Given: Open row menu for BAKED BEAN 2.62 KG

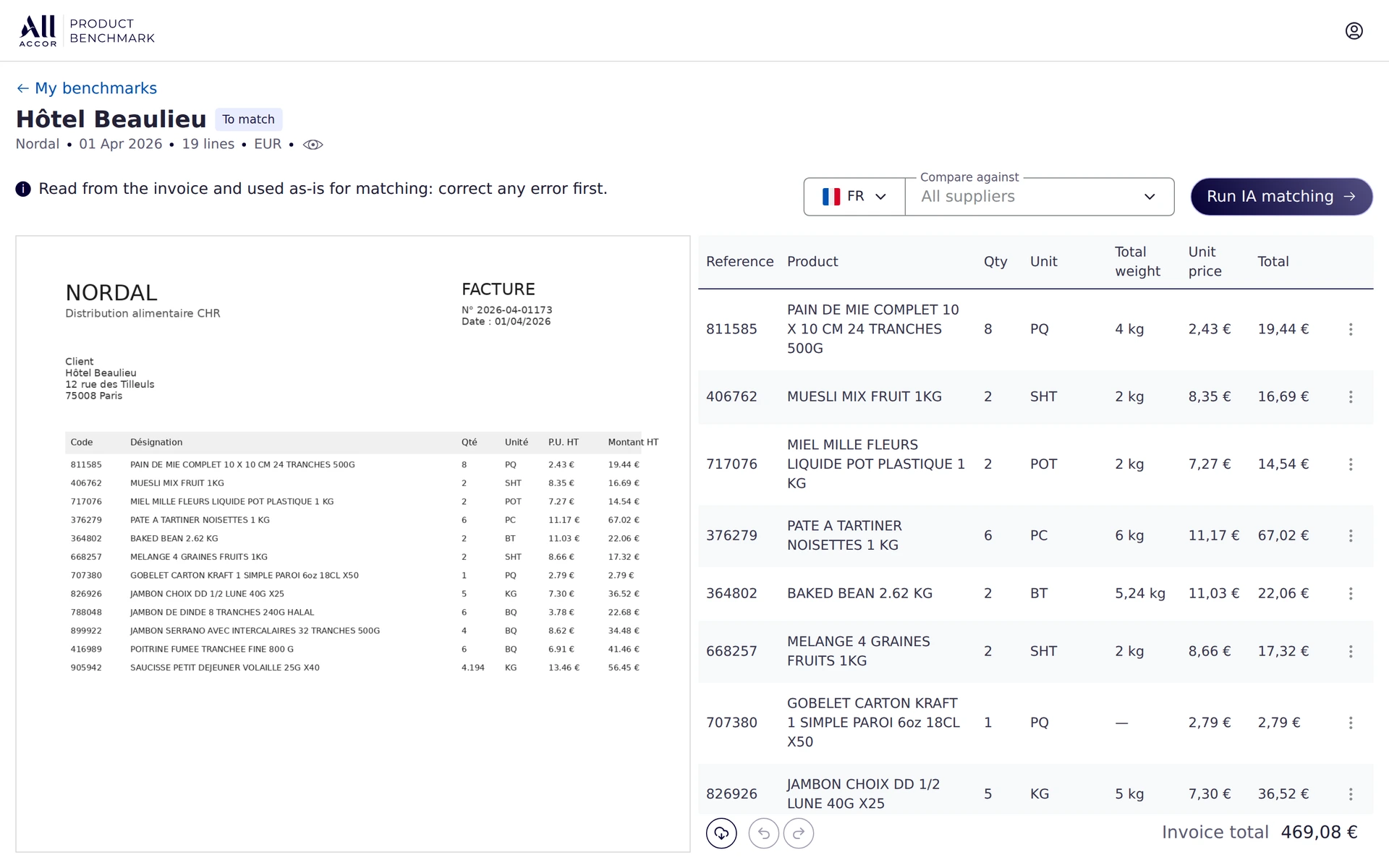Looking at the screenshot, I should coord(1350,594).
